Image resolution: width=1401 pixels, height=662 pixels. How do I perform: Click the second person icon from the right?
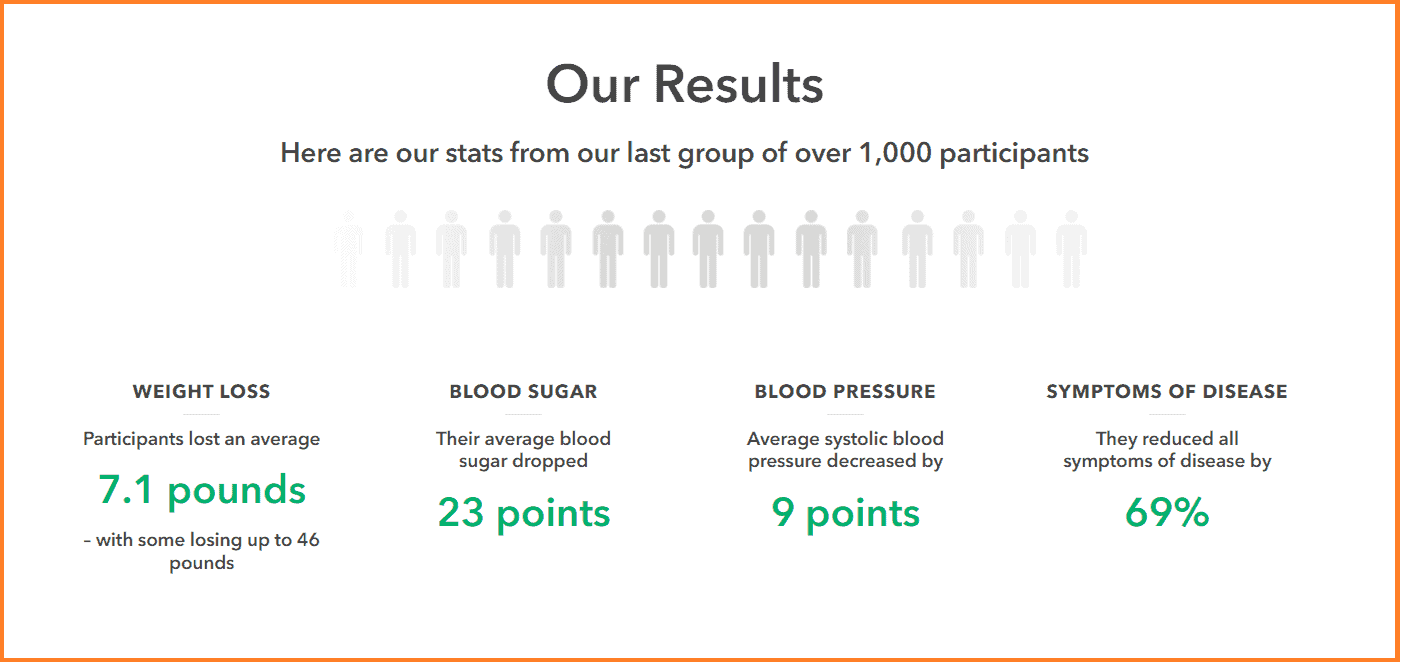tap(1020, 249)
